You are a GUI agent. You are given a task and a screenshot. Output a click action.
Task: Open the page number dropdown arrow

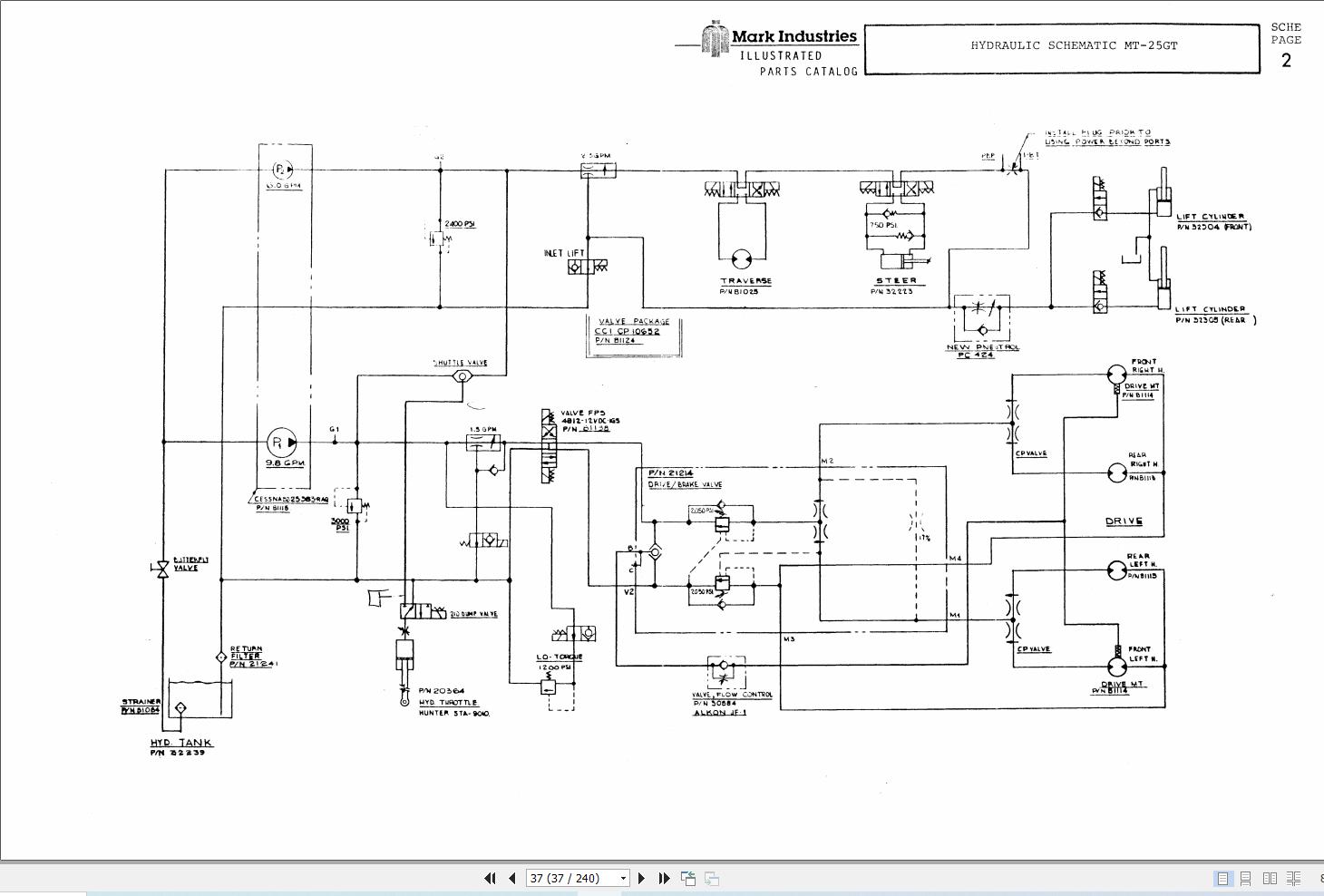pos(623,878)
